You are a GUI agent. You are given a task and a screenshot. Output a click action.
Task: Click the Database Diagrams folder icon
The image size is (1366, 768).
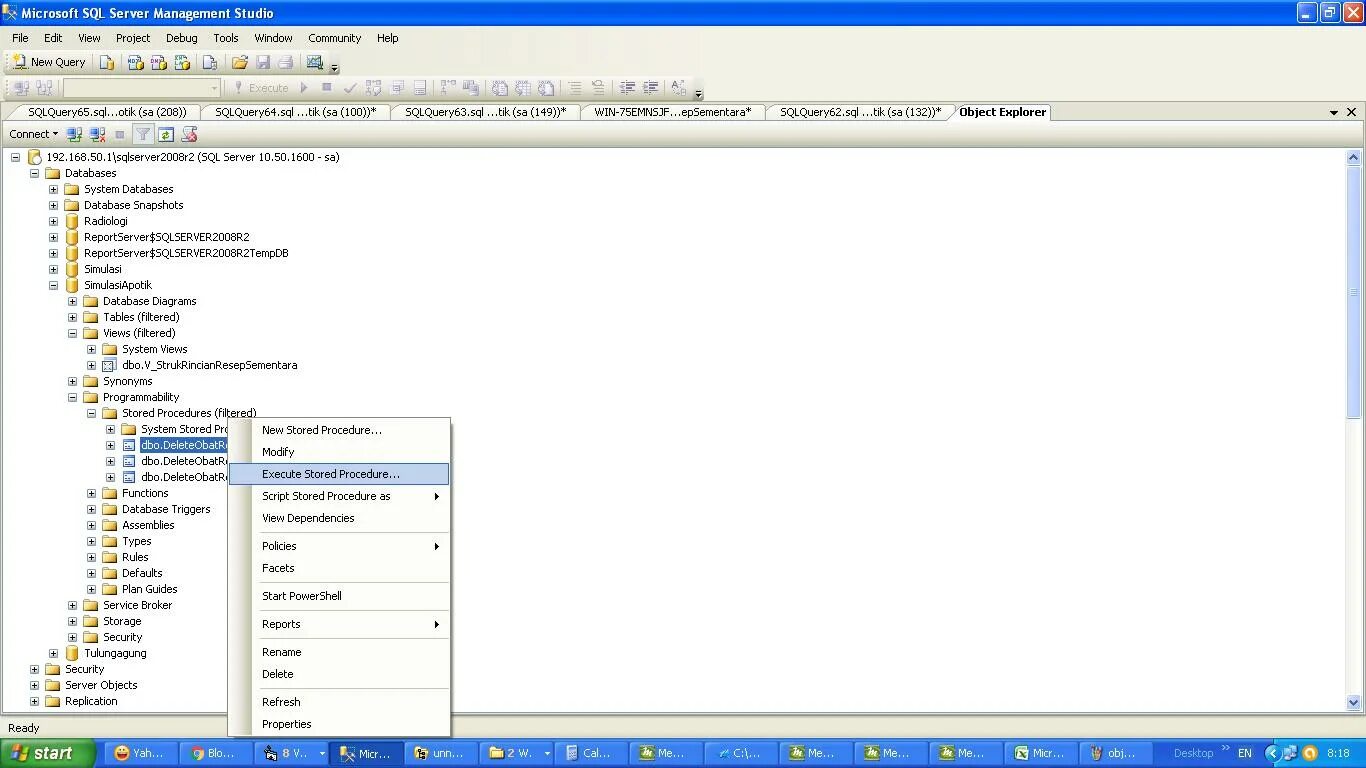tap(91, 301)
